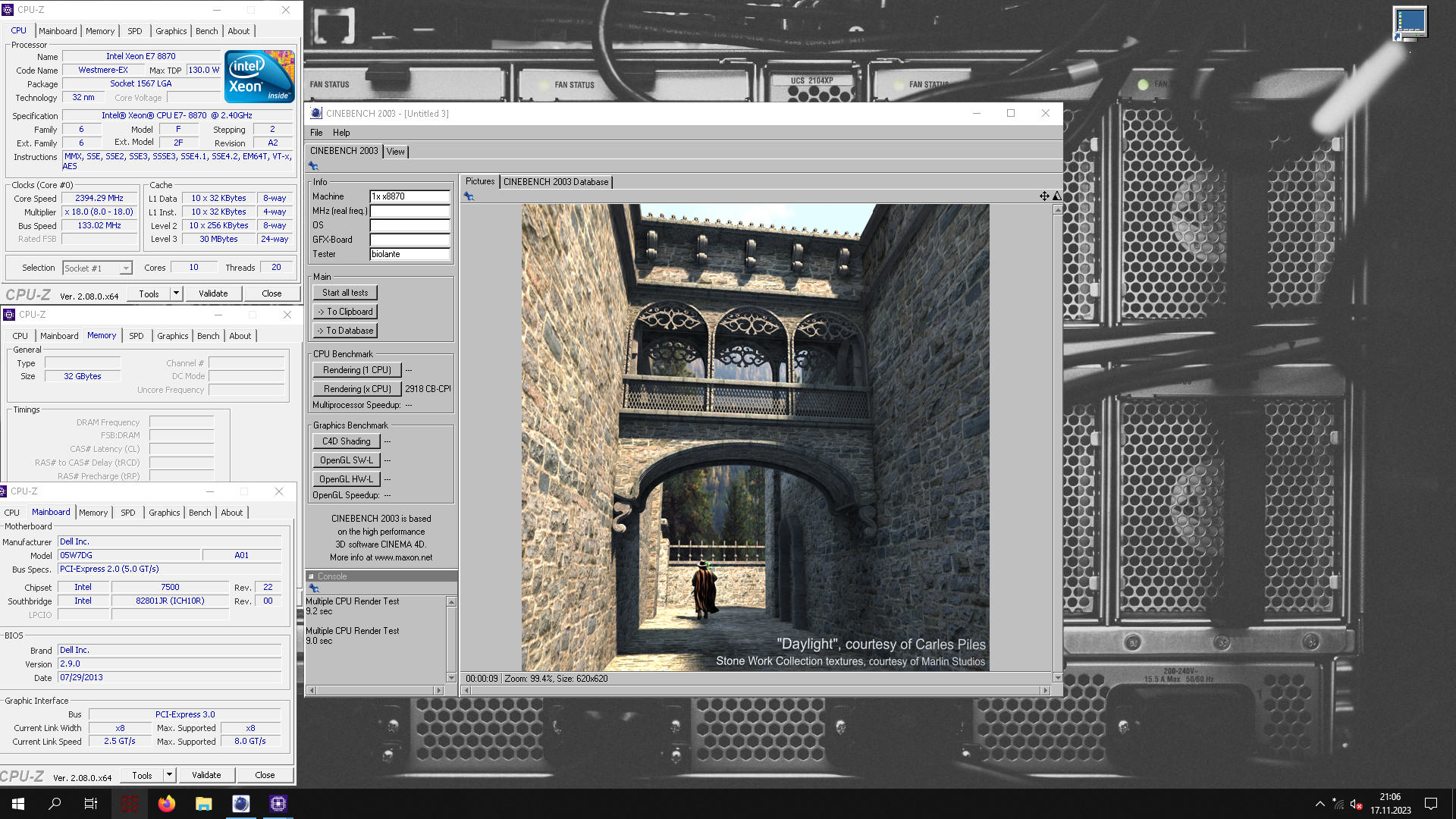
Task: Click the pin icon below the CINEBENCH 2003 tab
Action: [313, 166]
